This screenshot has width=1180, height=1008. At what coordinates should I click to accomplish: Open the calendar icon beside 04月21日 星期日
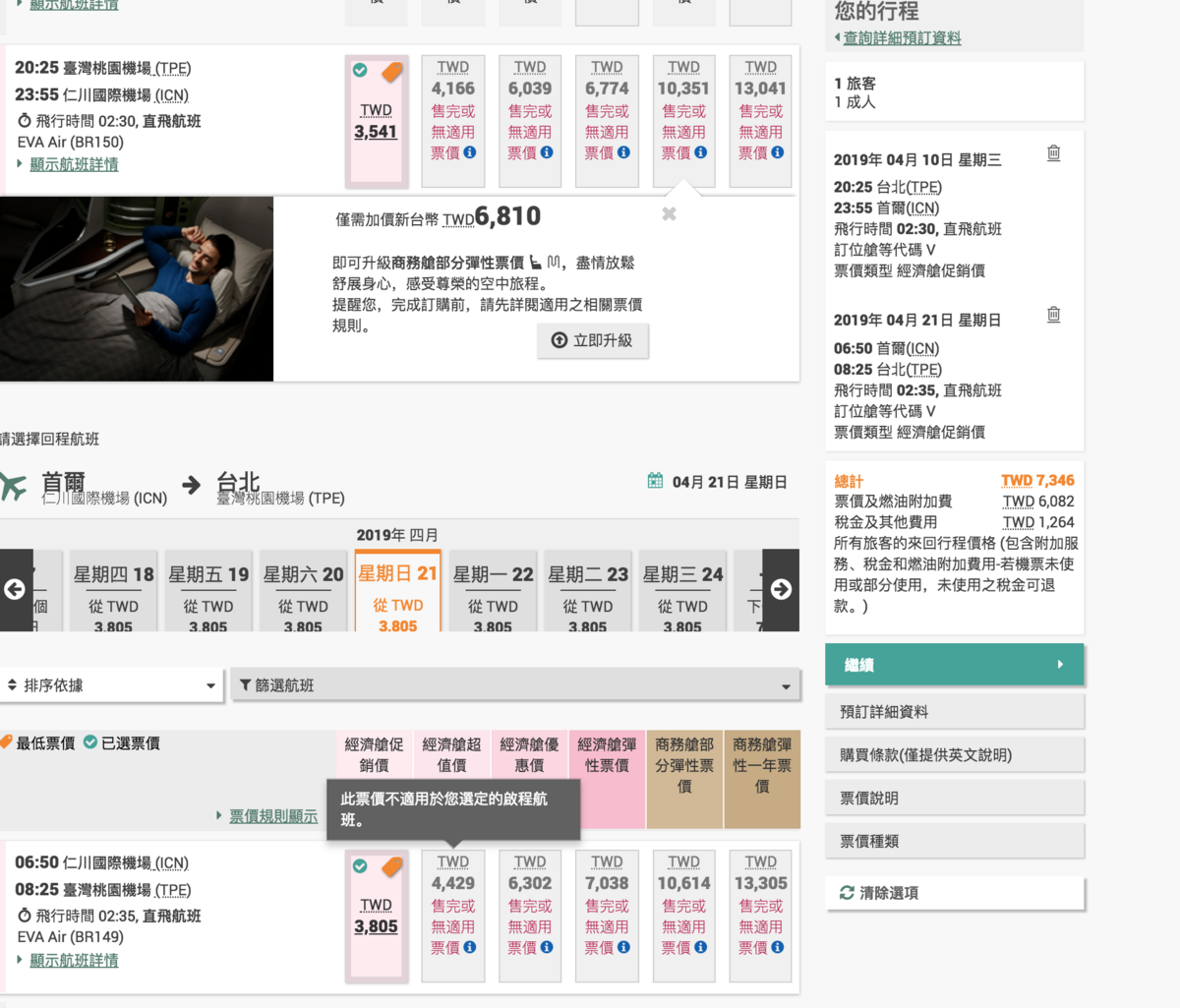[655, 481]
